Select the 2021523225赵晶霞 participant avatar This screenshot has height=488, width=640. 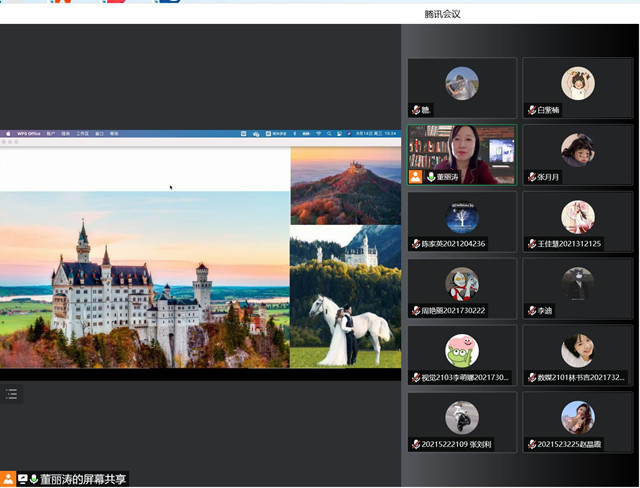click(x=578, y=417)
